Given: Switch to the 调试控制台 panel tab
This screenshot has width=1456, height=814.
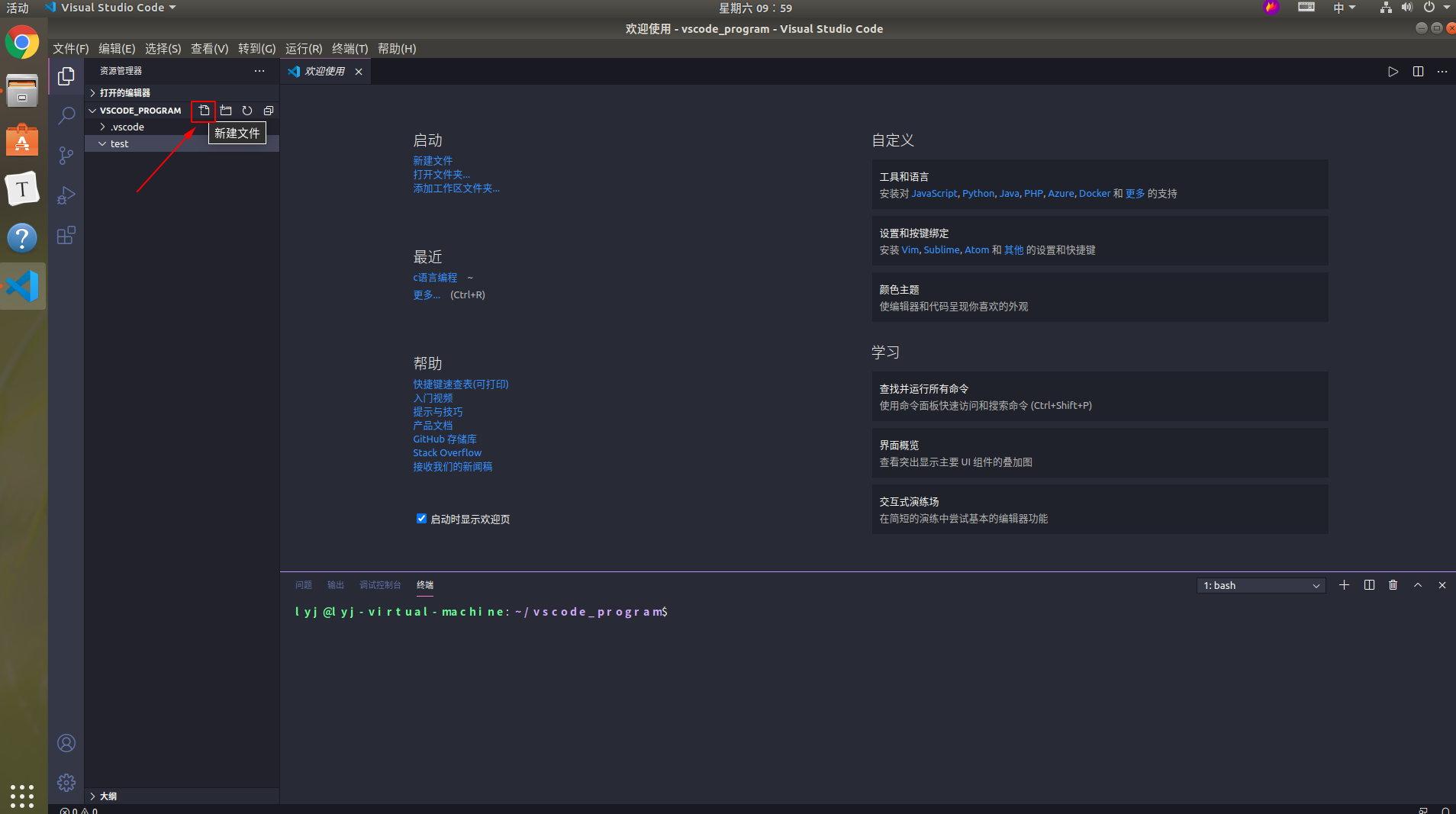Looking at the screenshot, I should [380, 585].
